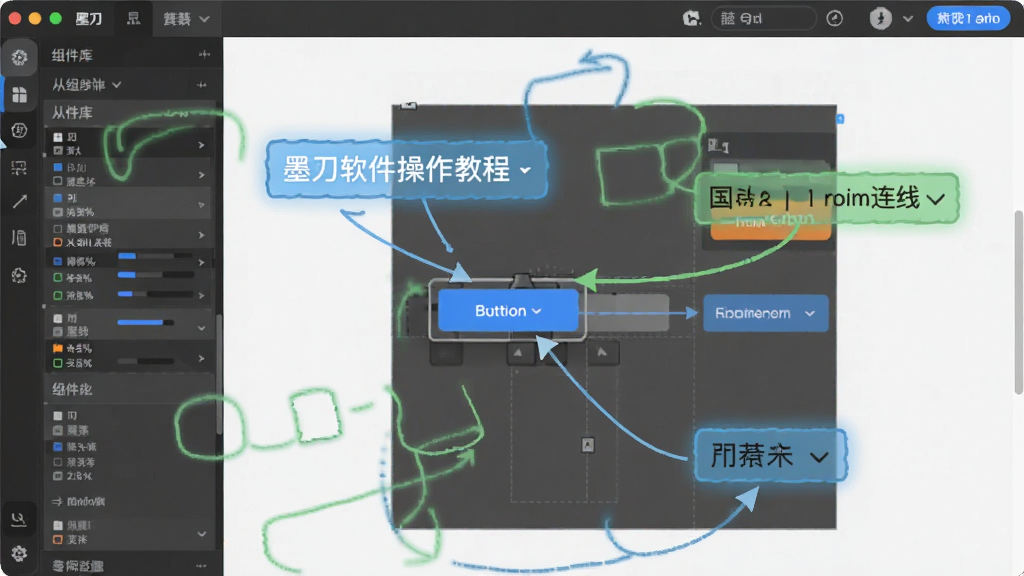Open the four-square grid icon in left sidebar
This screenshot has width=1024, height=576.
click(x=20, y=95)
